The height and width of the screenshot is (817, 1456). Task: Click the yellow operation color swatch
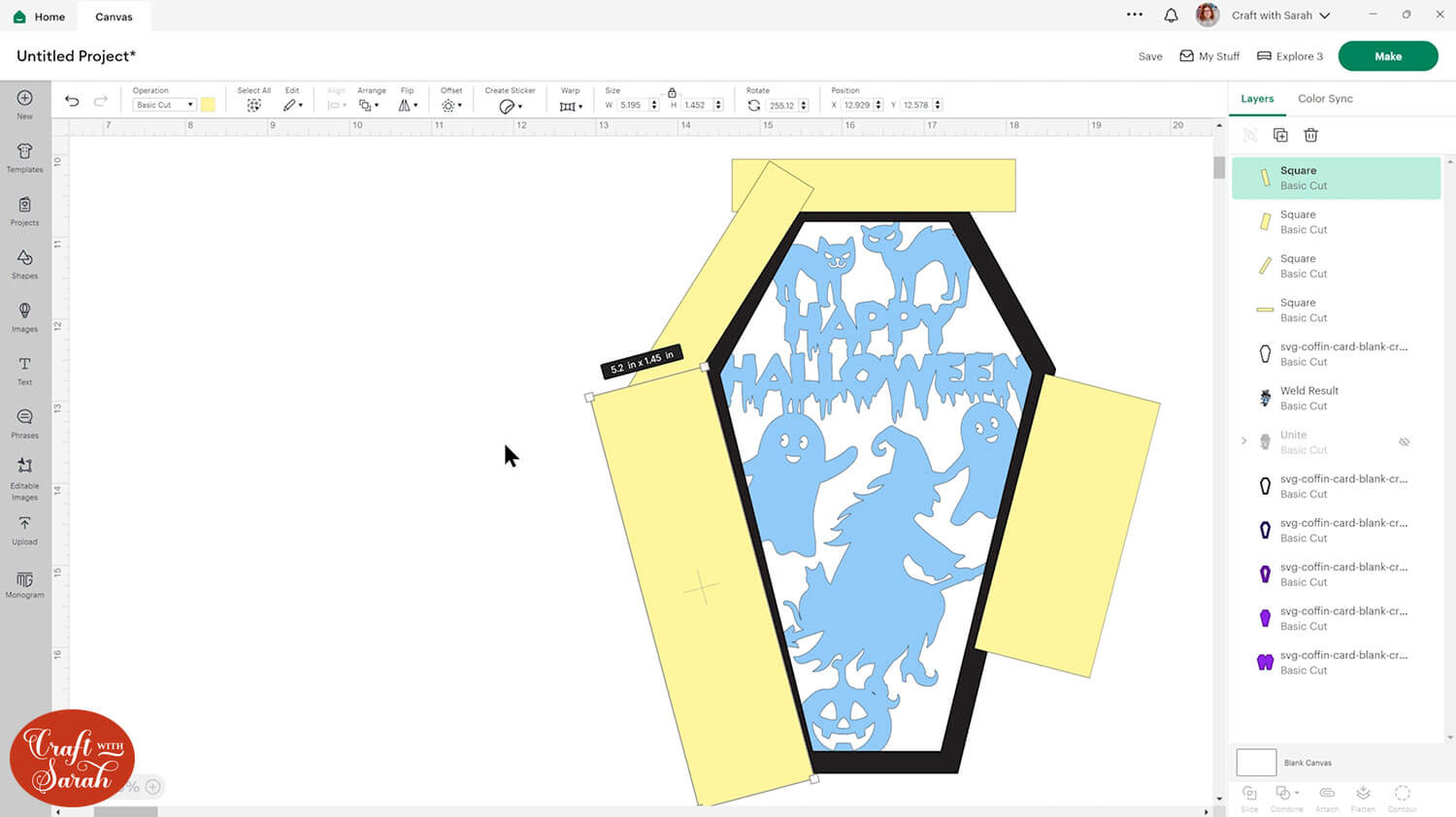[x=208, y=105]
